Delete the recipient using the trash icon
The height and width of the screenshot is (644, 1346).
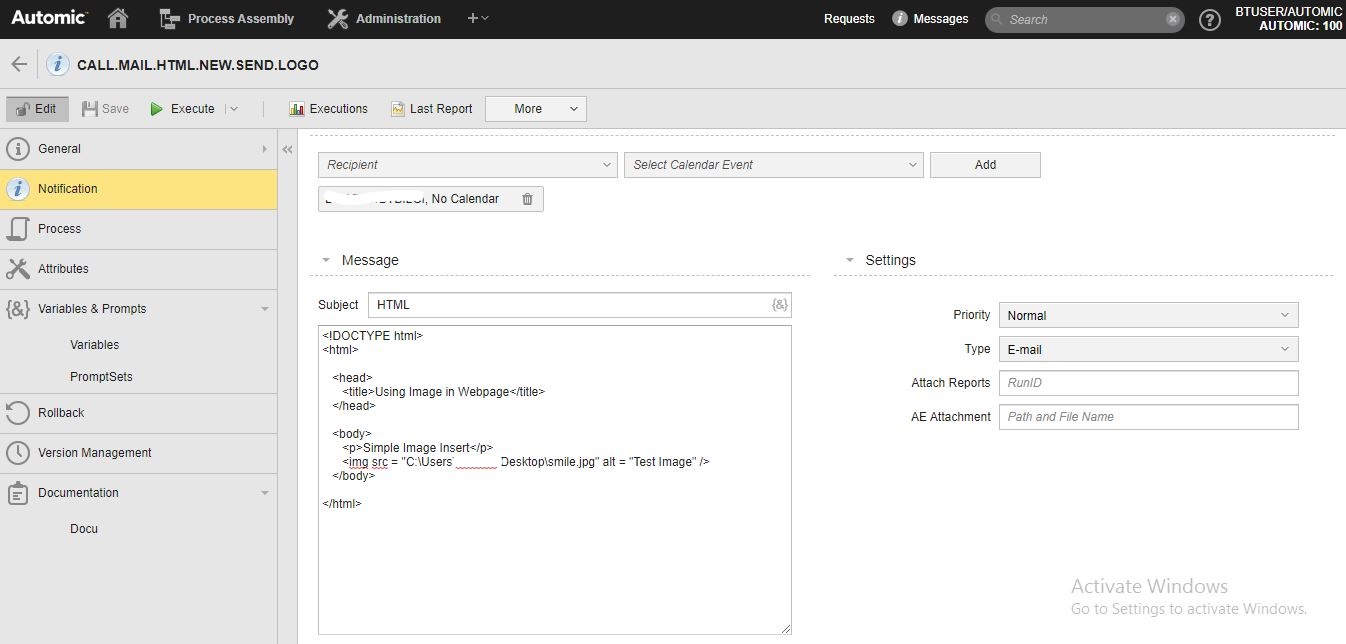point(527,199)
